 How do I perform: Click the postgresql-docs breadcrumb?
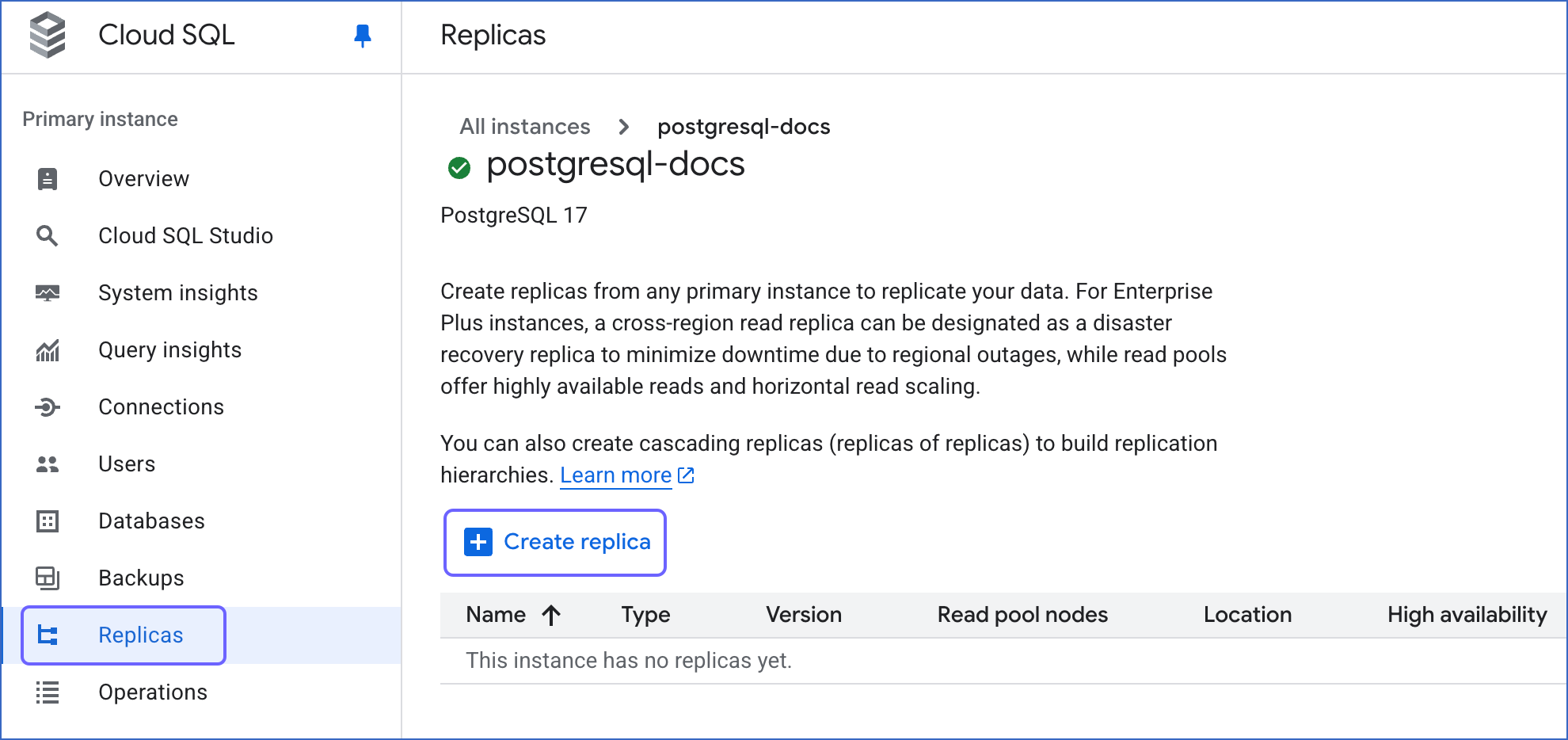[x=744, y=127]
